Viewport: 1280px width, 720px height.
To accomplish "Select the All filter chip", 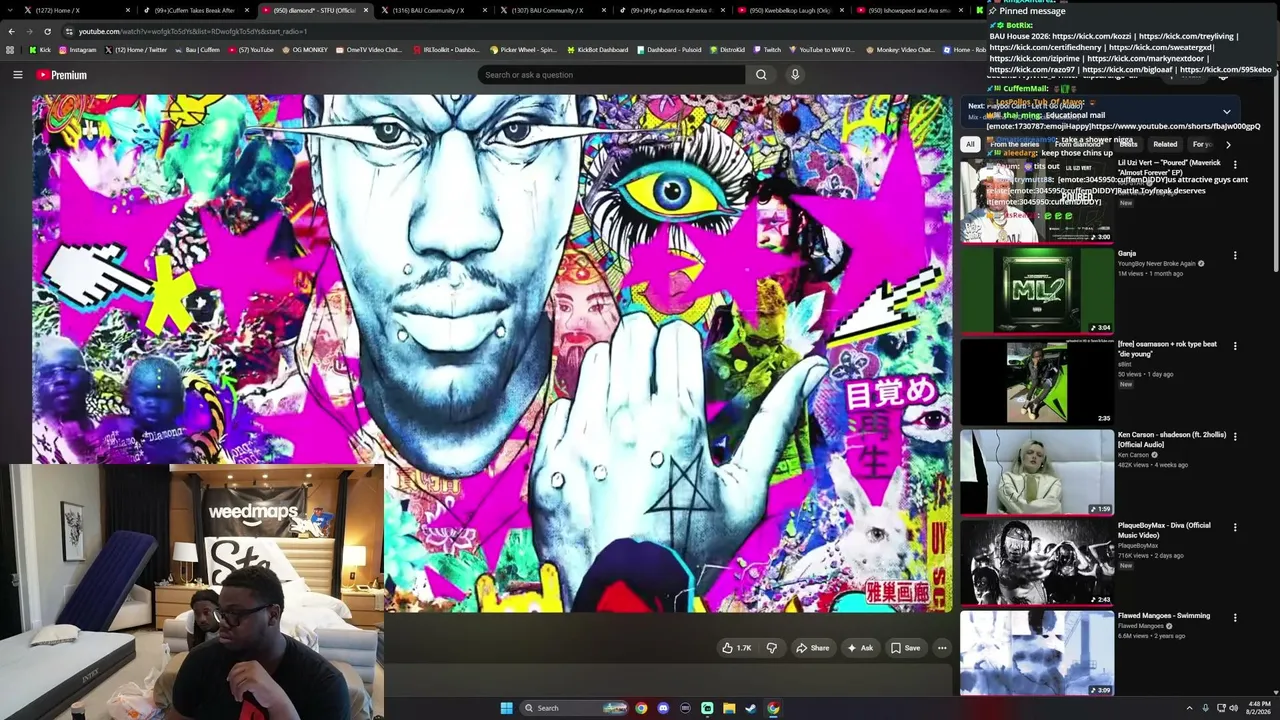I will click(970, 144).
